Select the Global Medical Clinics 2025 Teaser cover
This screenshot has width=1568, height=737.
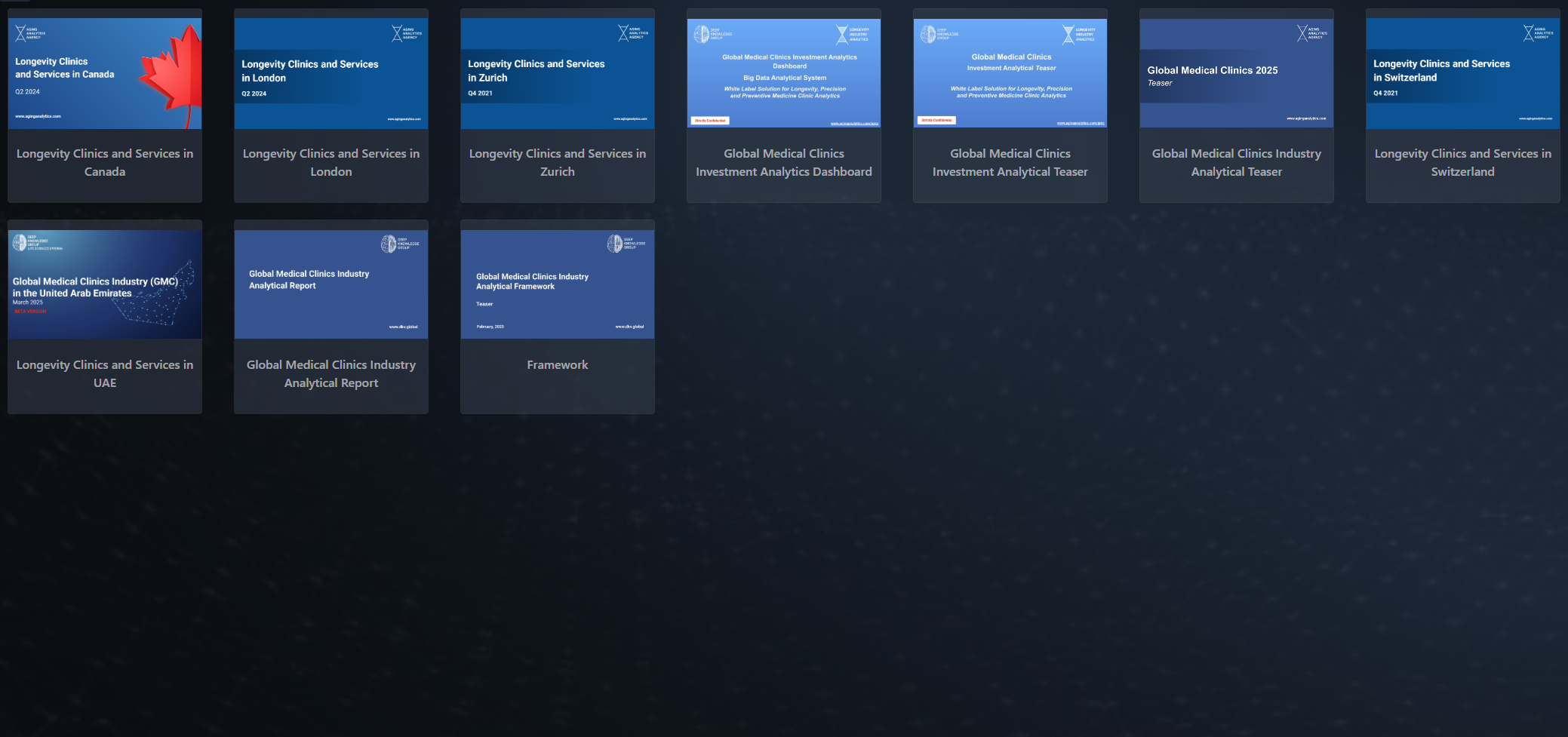(x=1236, y=73)
